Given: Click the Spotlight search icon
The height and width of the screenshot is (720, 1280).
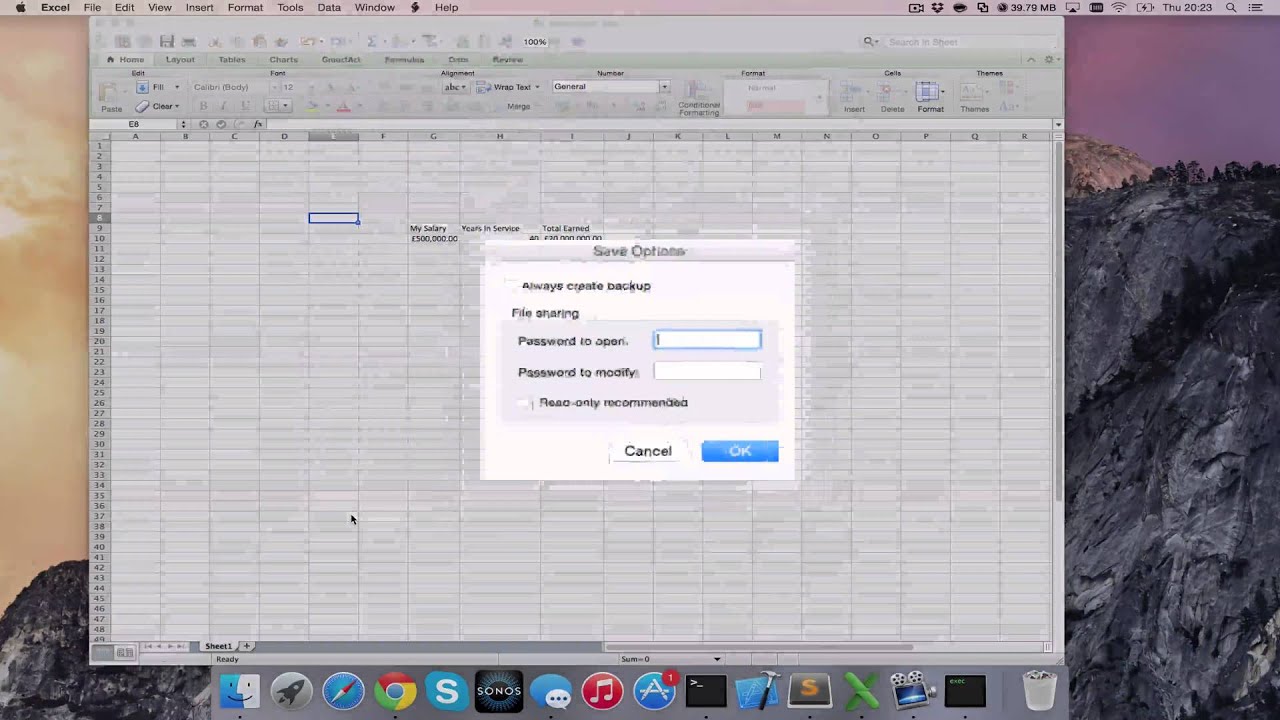Looking at the screenshot, I should click(x=1230, y=7).
